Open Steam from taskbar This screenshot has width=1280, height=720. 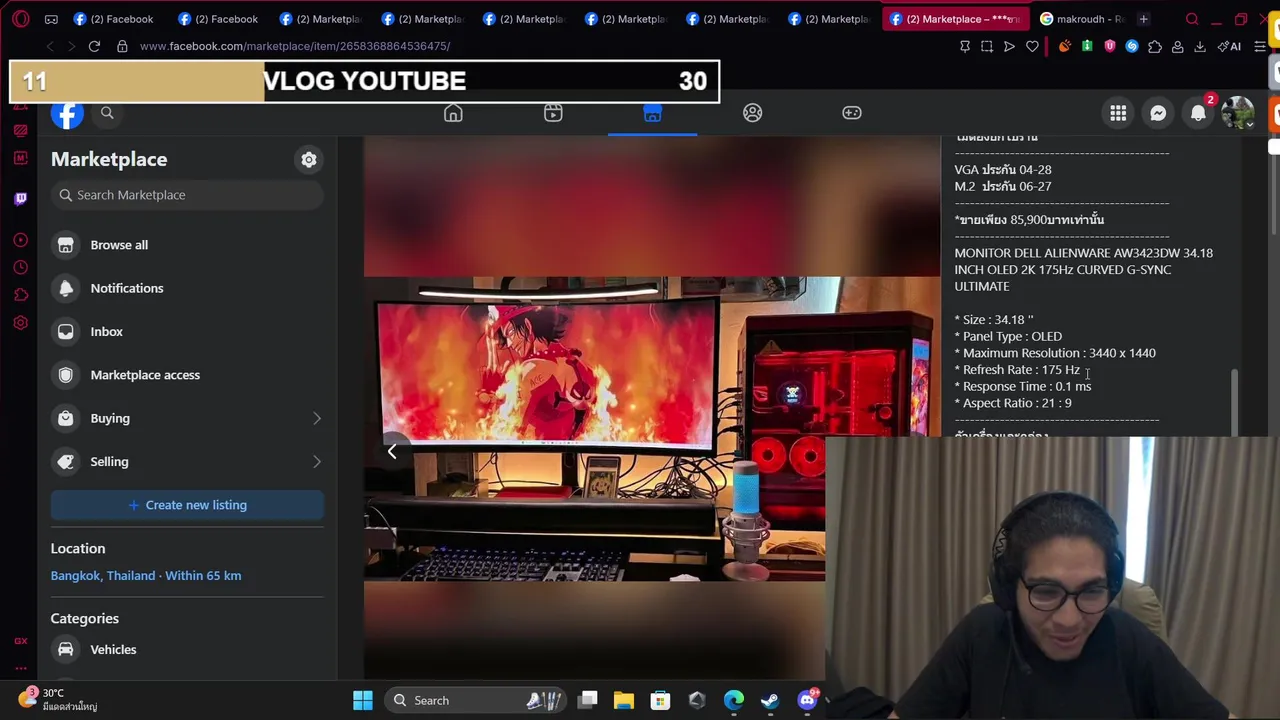pyautogui.click(x=770, y=700)
